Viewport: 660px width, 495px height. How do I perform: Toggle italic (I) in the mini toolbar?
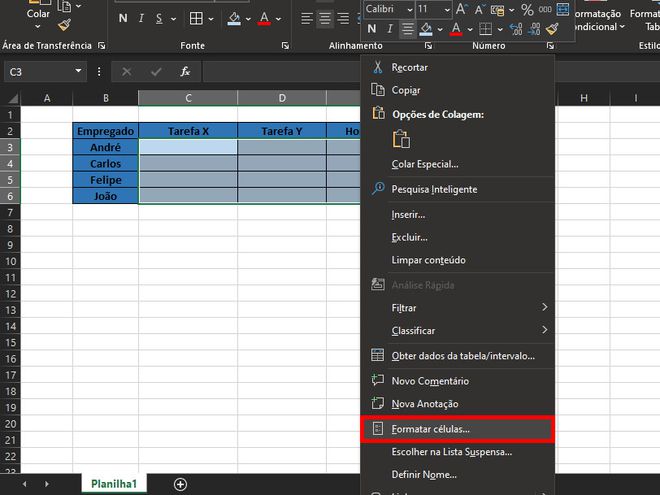(390, 29)
